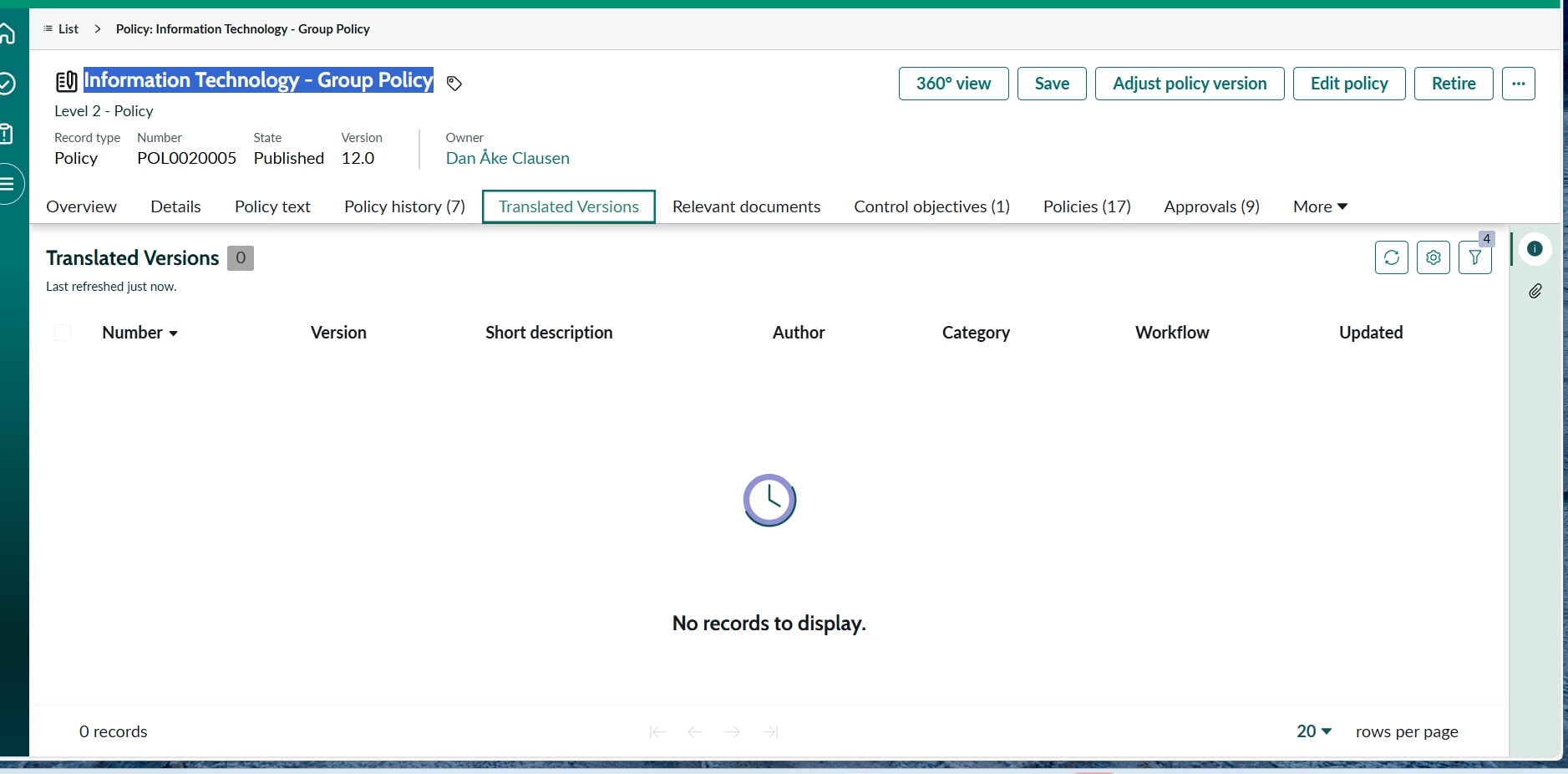The image size is (1568, 774).
Task: Open the filter funnel icon
Action: 1474,257
